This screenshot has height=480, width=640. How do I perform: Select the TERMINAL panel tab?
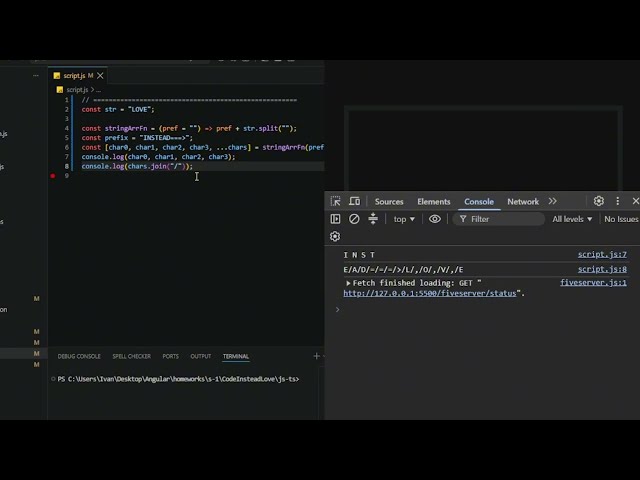pyautogui.click(x=236, y=356)
